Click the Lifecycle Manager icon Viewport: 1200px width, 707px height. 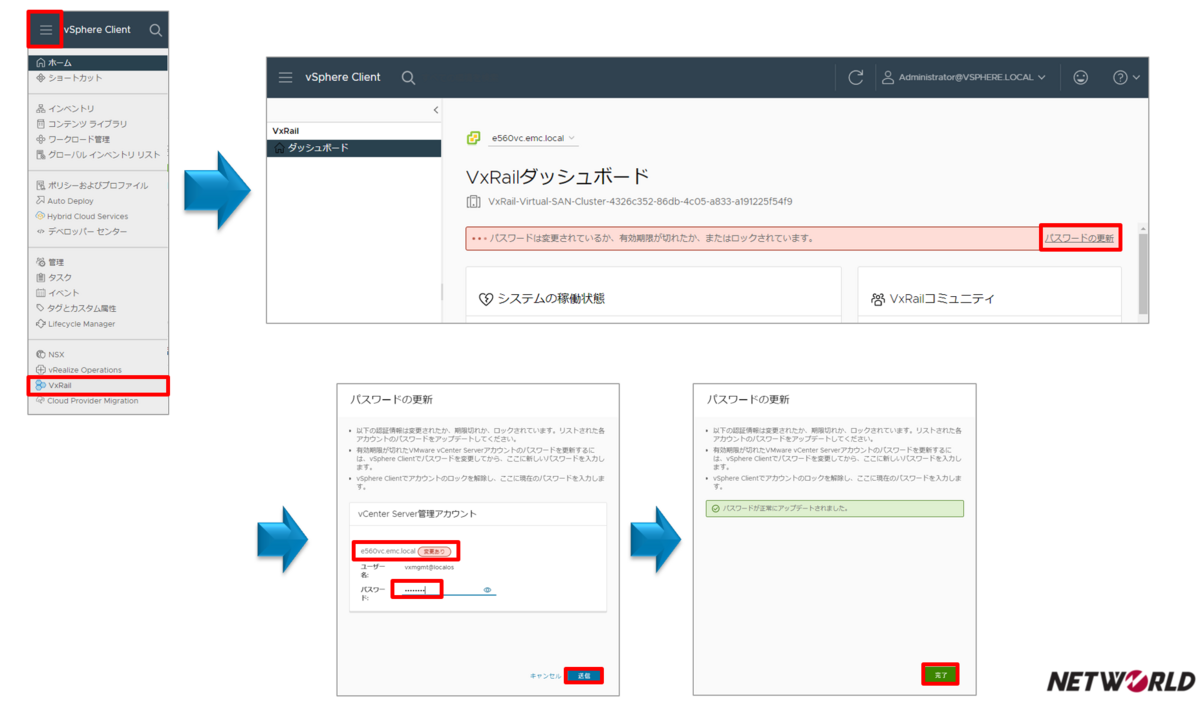[40, 324]
